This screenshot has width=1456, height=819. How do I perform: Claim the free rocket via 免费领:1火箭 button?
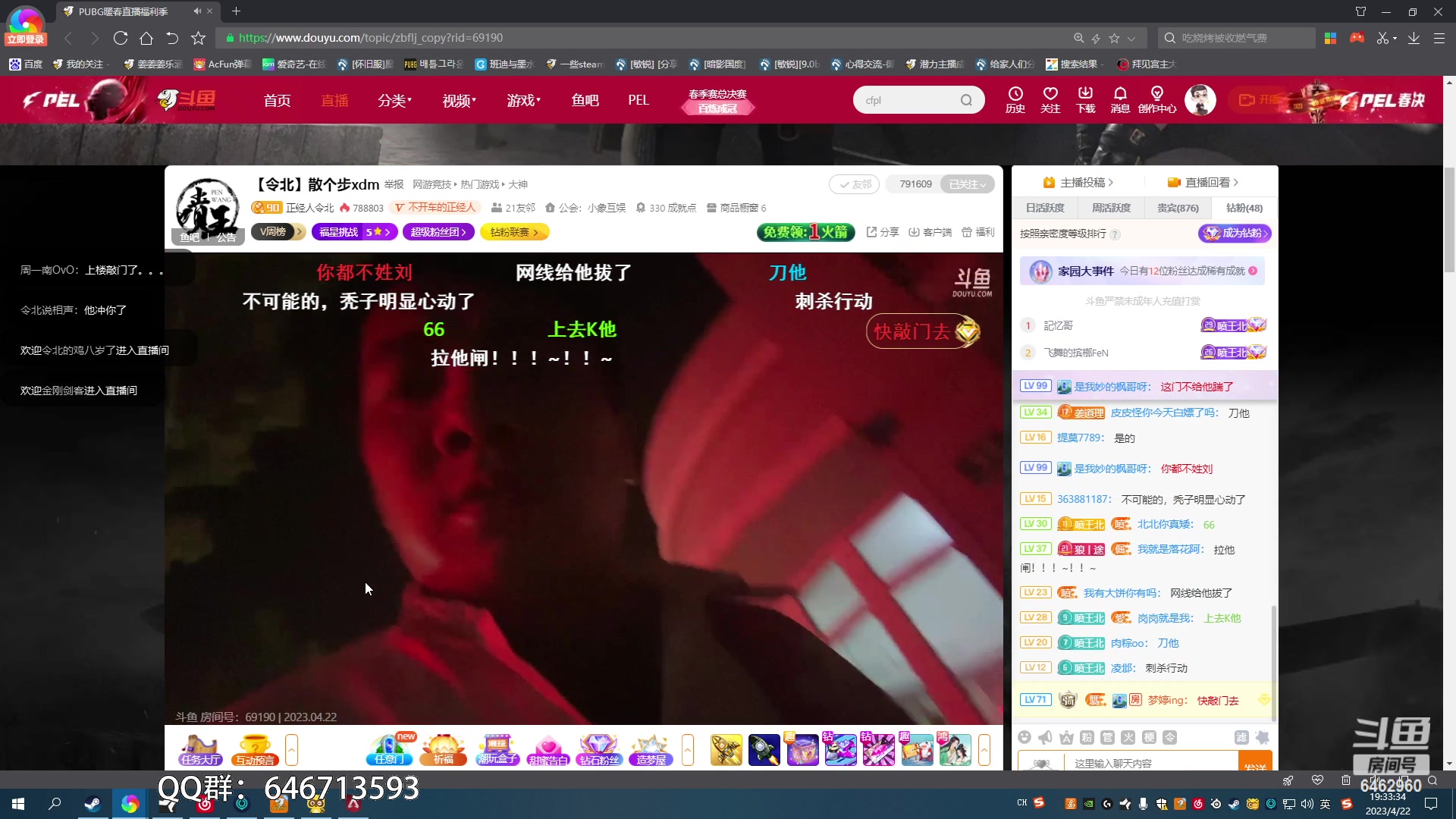coord(805,233)
